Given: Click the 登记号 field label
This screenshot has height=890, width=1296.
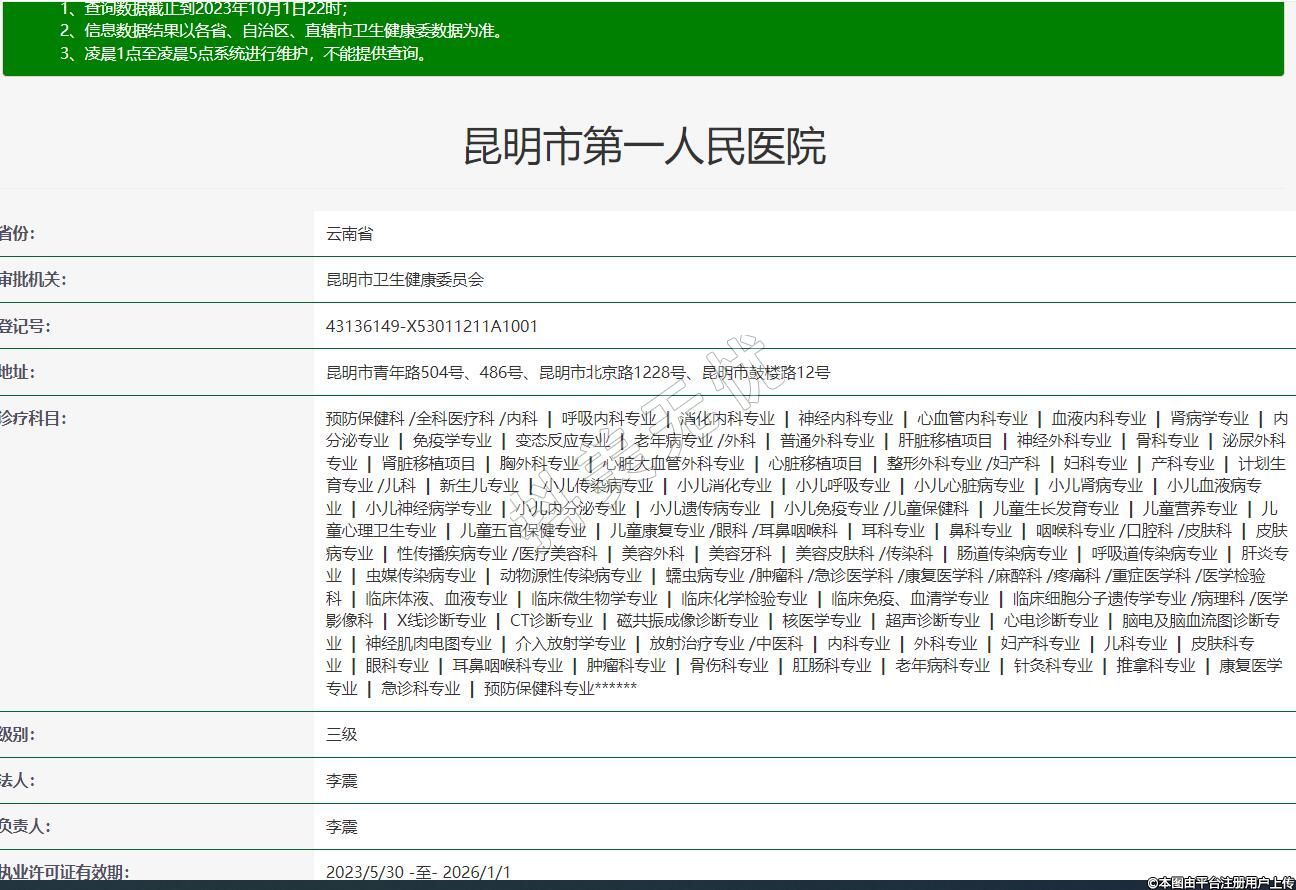Looking at the screenshot, I should pos(24,326).
